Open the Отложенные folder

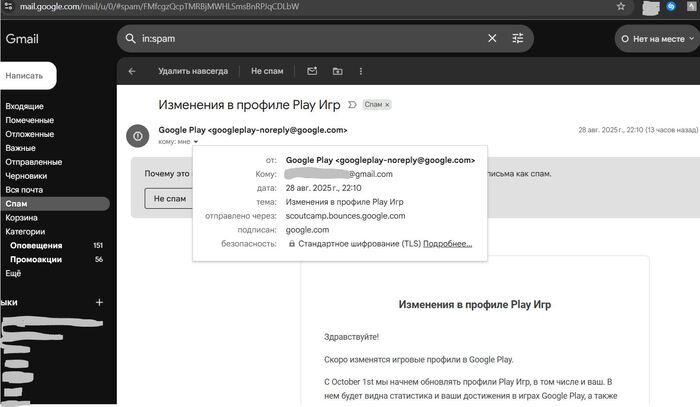29,134
